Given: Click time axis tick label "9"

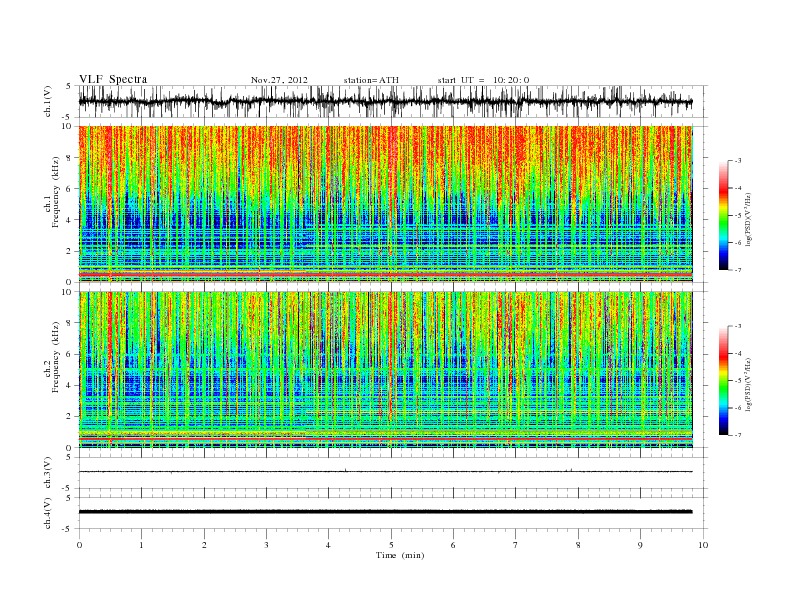Looking at the screenshot, I should 640,545.
